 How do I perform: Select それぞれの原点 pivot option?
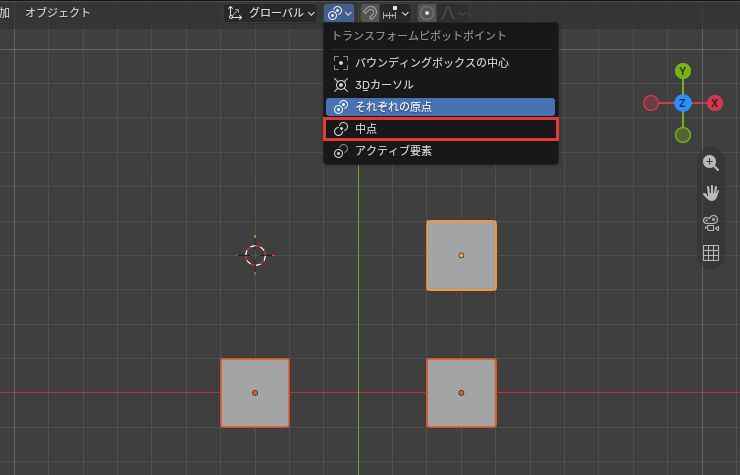[440, 107]
